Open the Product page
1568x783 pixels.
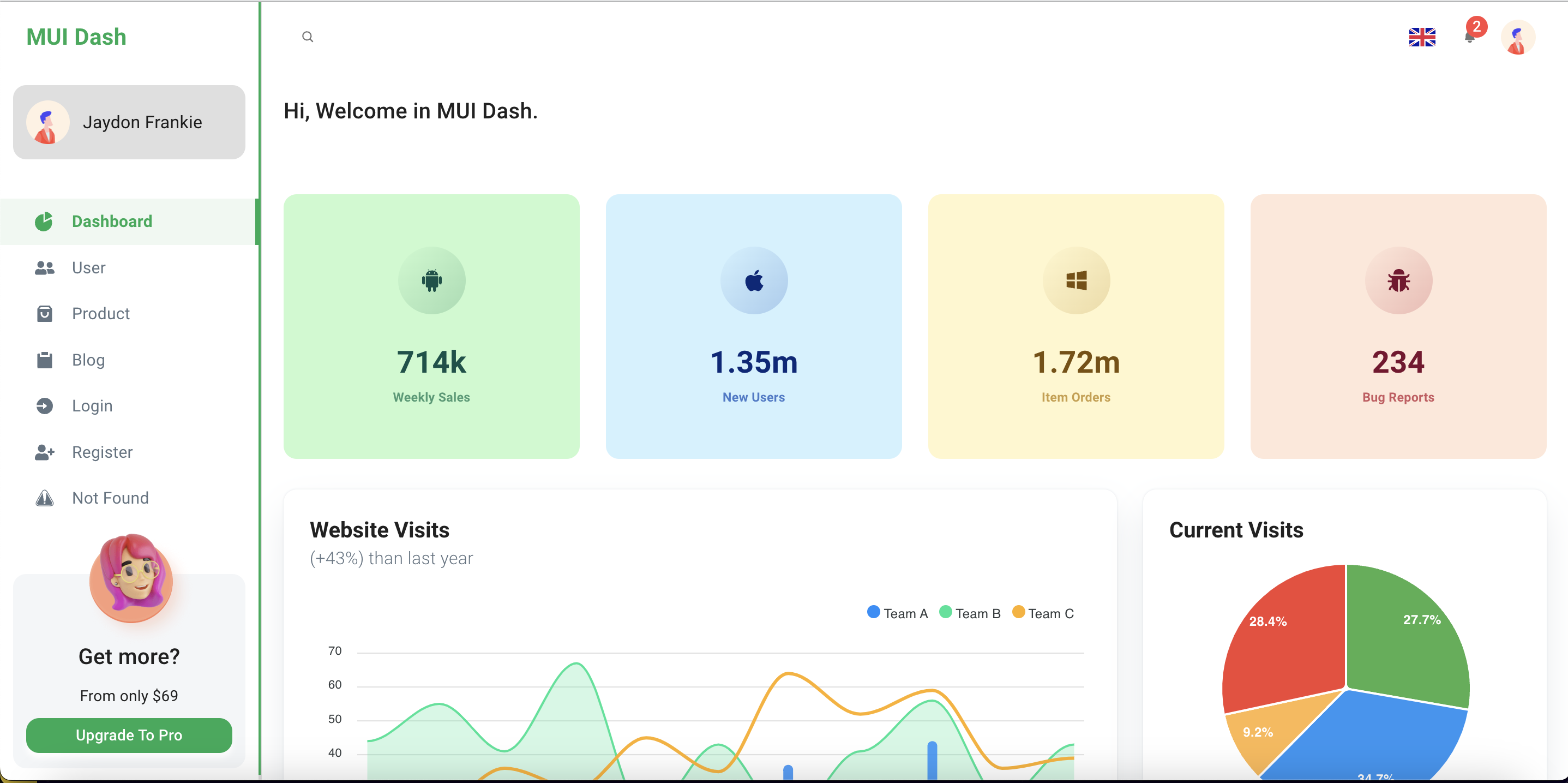pyautogui.click(x=129, y=314)
